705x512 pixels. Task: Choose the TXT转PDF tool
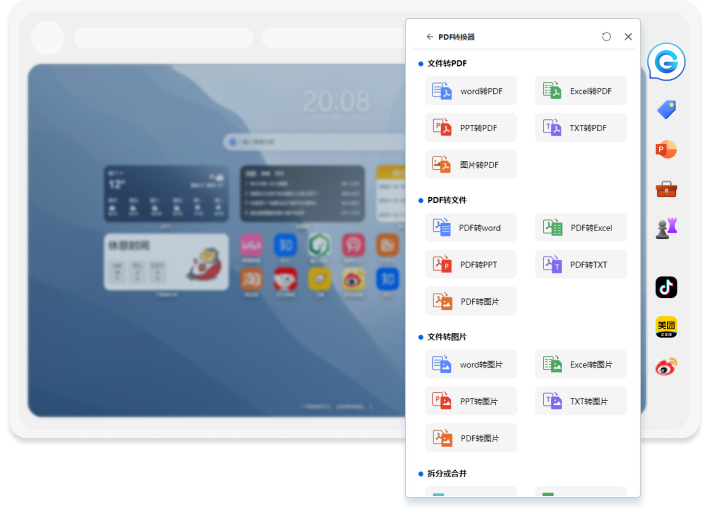[x=581, y=128]
